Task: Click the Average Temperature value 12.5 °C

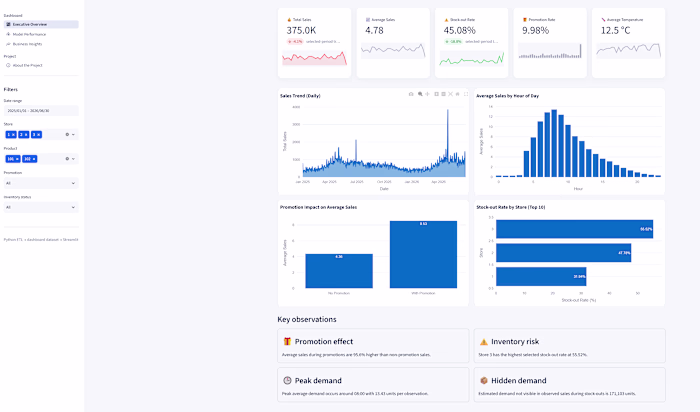Action: click(x=615, y=30)
